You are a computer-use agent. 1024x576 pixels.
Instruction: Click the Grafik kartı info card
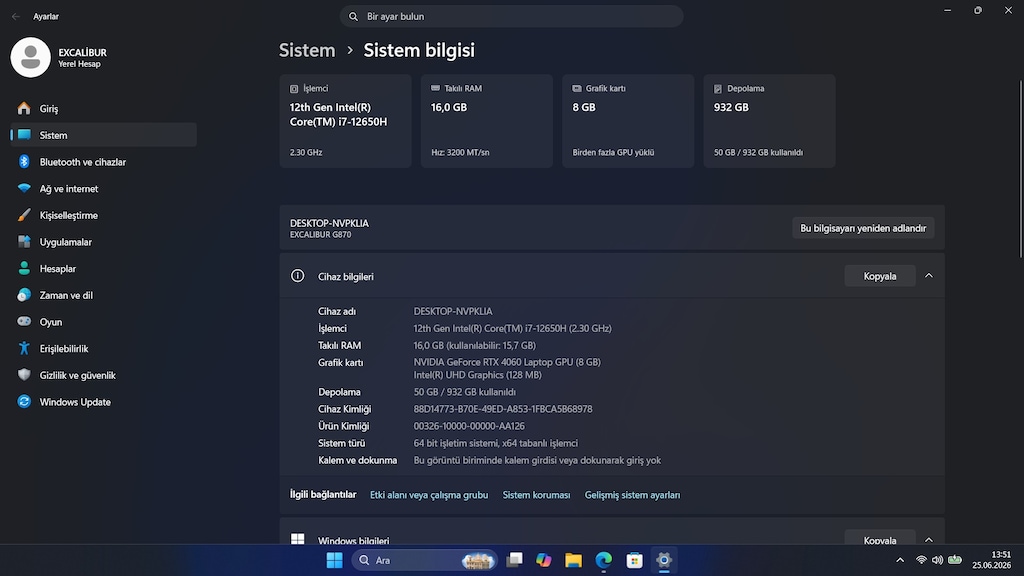click(x=628, y=121)
